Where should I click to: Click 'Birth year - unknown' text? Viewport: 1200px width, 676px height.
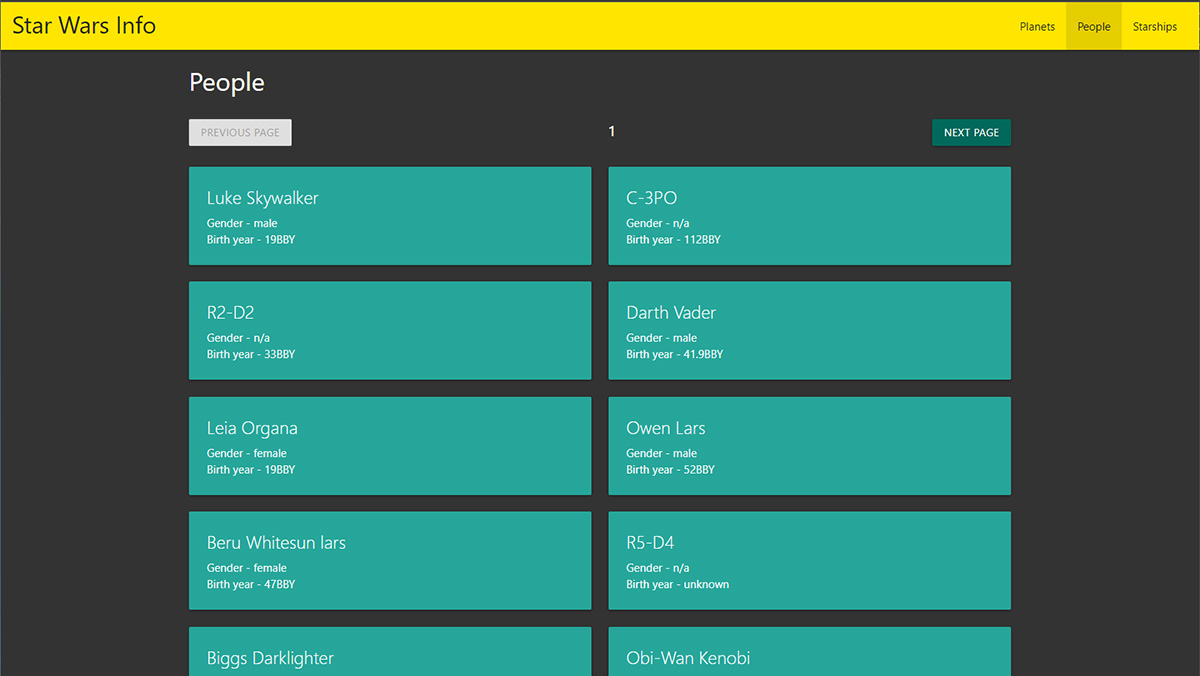[678, 585]
